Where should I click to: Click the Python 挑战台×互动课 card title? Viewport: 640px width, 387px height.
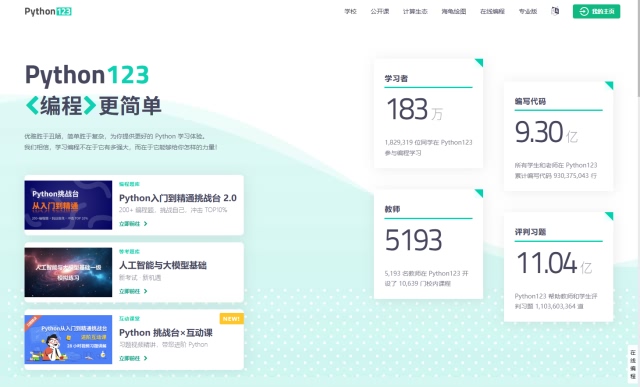(166, 333)
